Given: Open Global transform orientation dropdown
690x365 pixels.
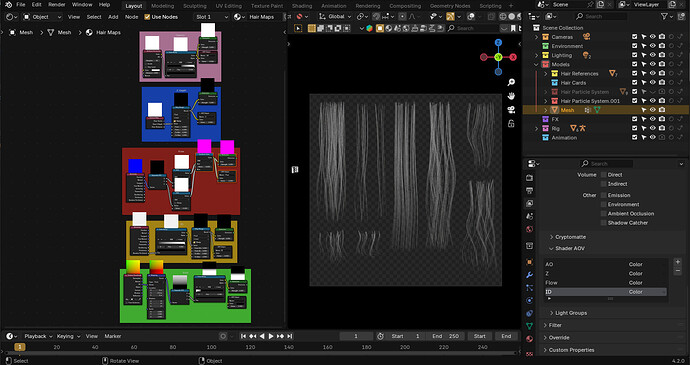Looking at the screenshot, I should (x=336, y=17).
